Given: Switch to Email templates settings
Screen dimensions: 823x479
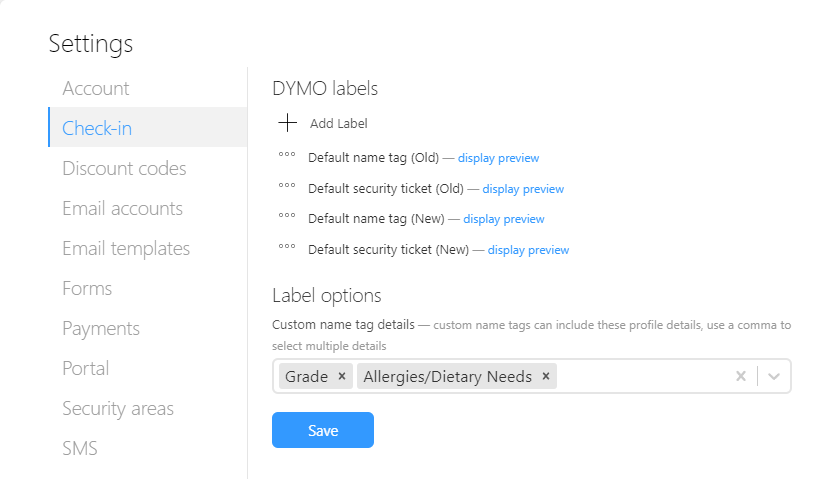Looking at the screenshot, I should [126, 248].
